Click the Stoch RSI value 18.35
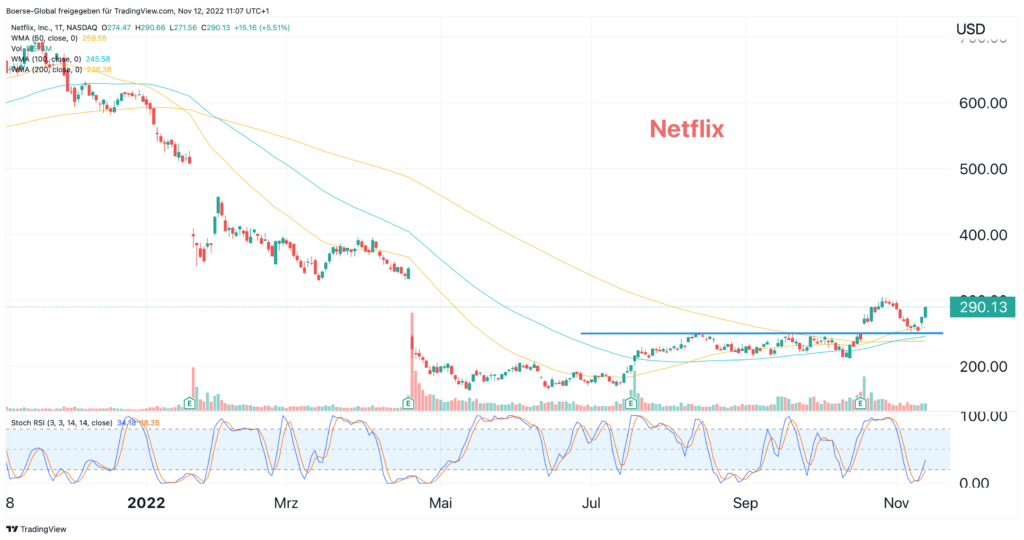Viewport: 1024px width, 540px height. pos(150,422)
